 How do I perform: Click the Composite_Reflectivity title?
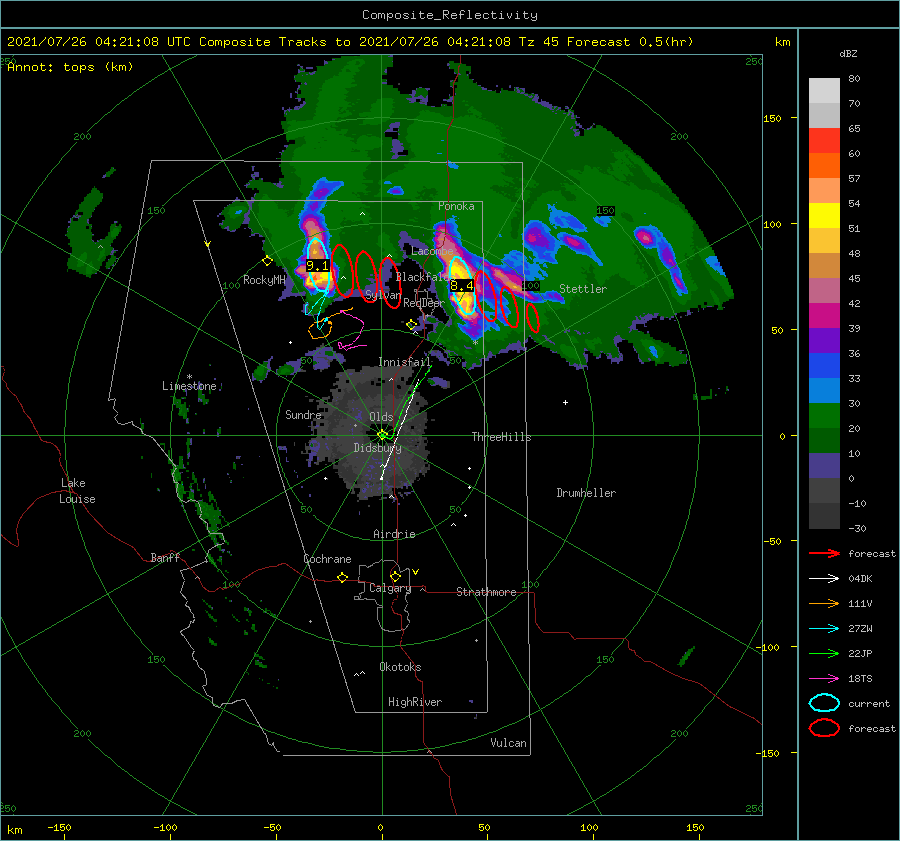449,14
